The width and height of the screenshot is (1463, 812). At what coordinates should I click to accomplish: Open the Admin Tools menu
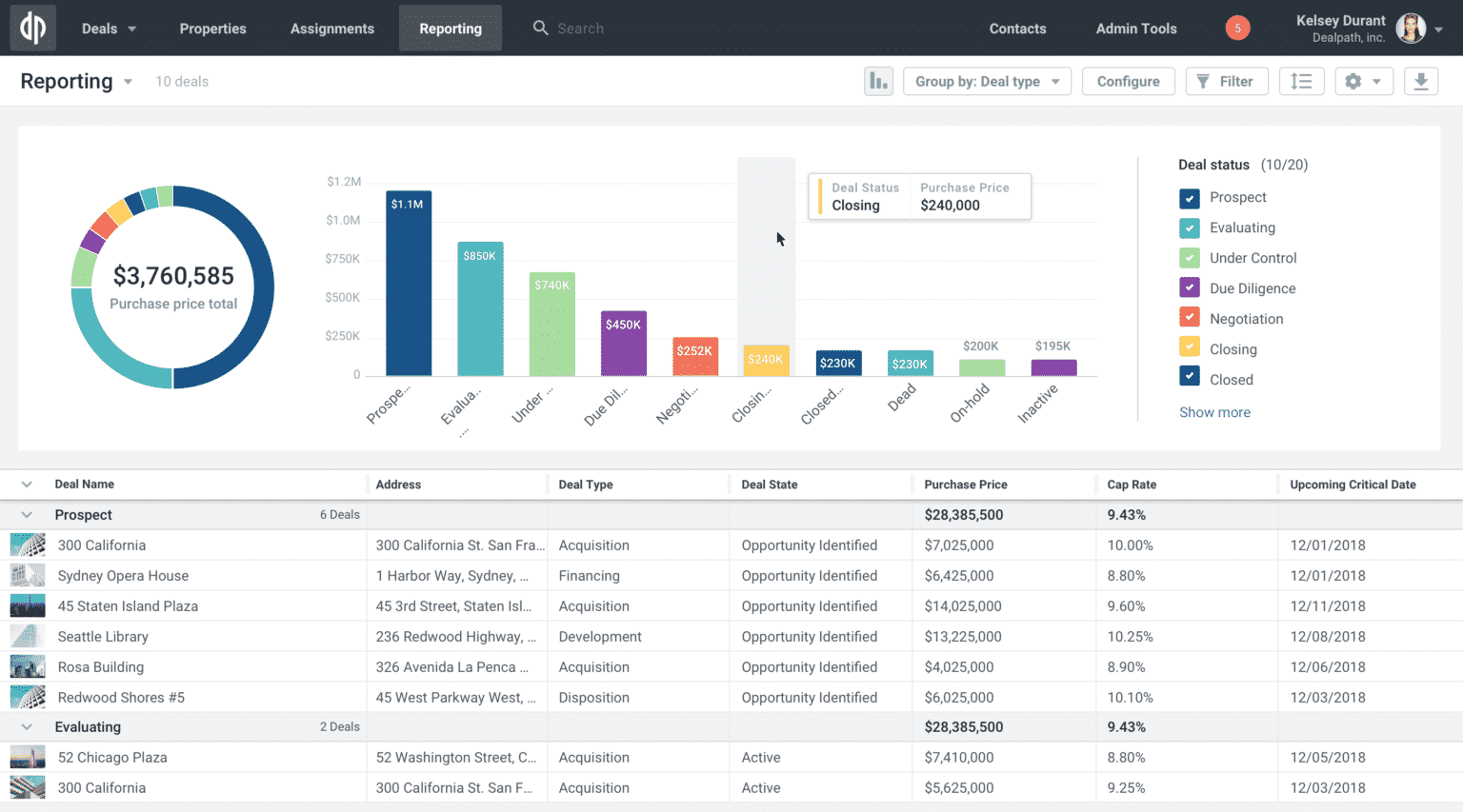coord(1135,28)
